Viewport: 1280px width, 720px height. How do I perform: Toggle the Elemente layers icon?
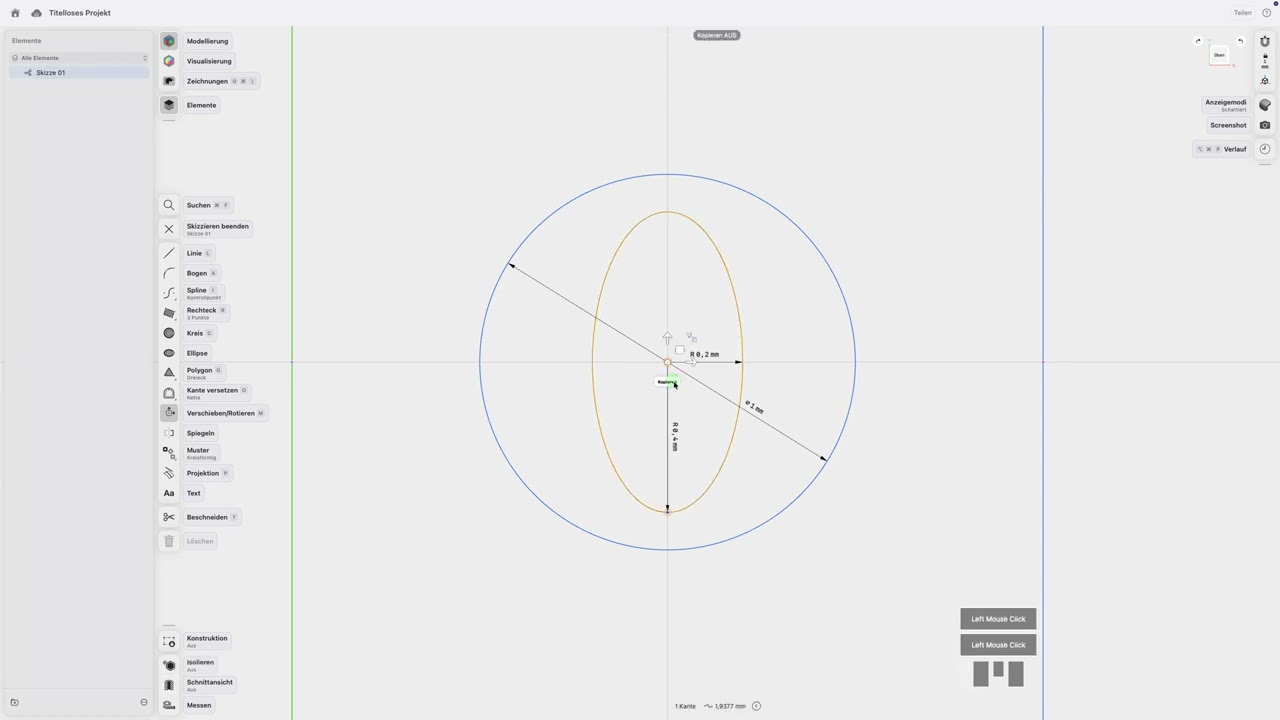point(169,105)
